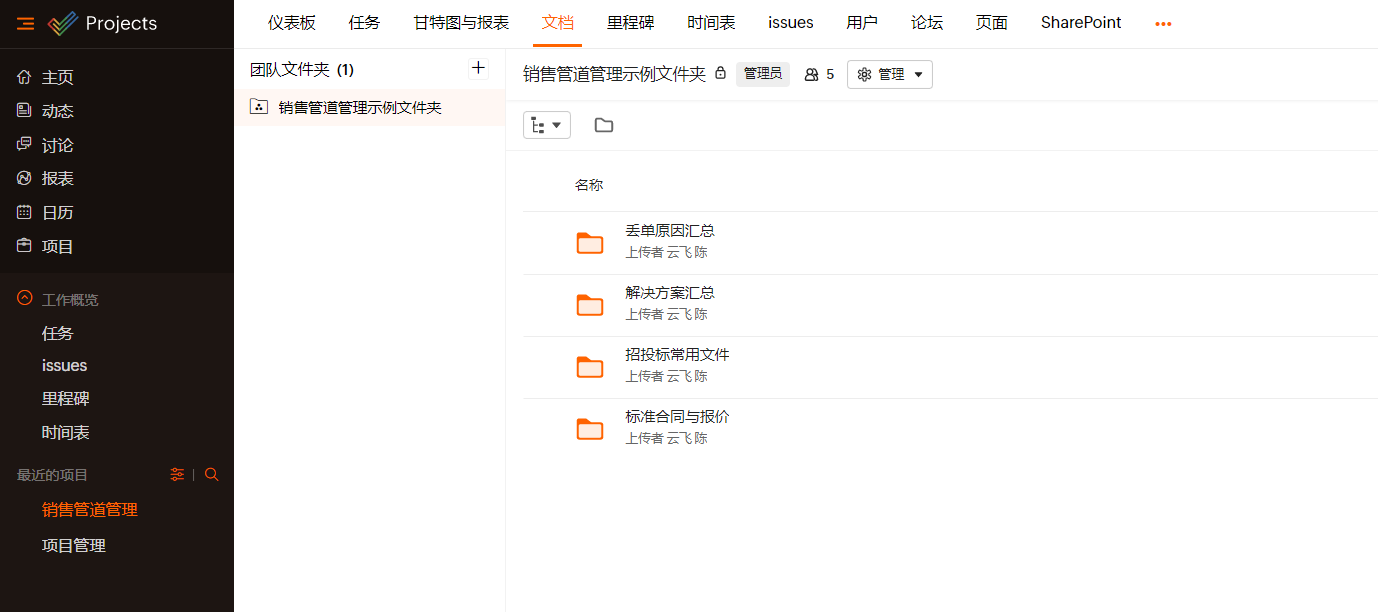
Task: Switch to the 甘特图与报表 tab
Action: coord(461,23)
